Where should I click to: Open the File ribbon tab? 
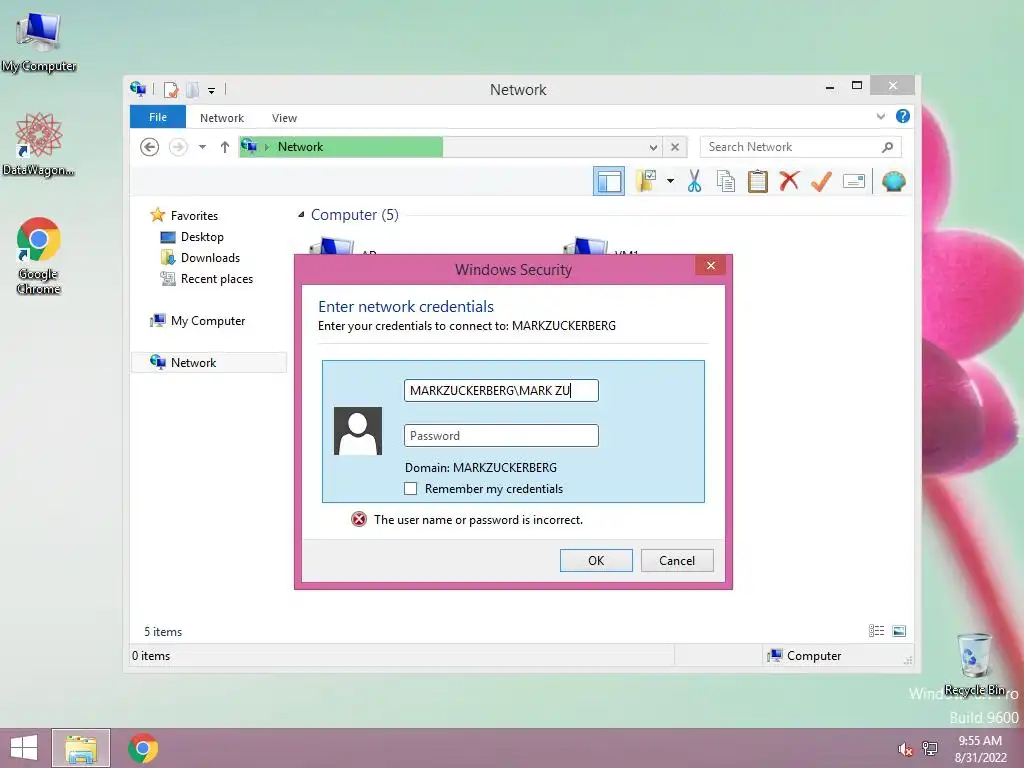coord(158,117)
